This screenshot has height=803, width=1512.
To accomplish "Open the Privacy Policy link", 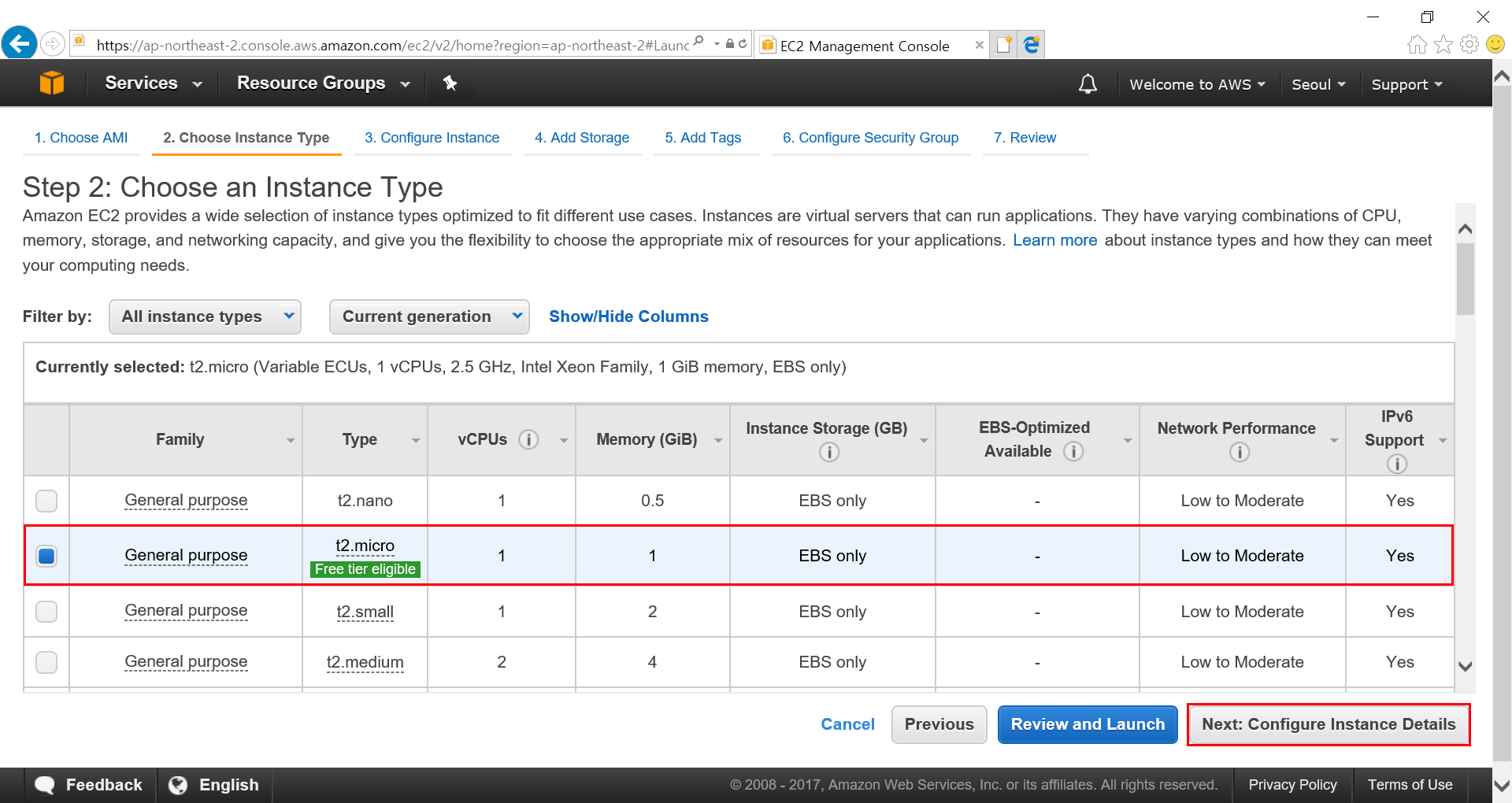I will click(1292, 785).
